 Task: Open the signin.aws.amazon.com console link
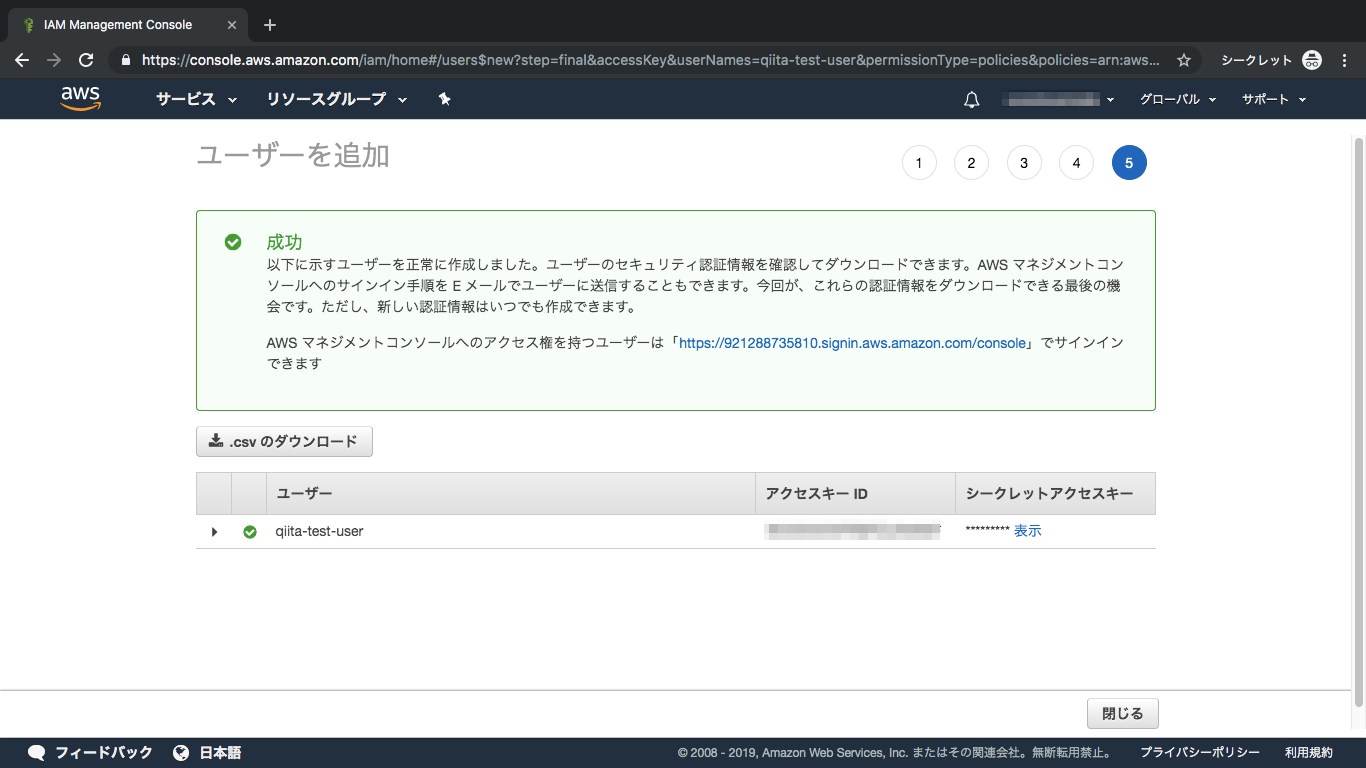pos(852,343)
